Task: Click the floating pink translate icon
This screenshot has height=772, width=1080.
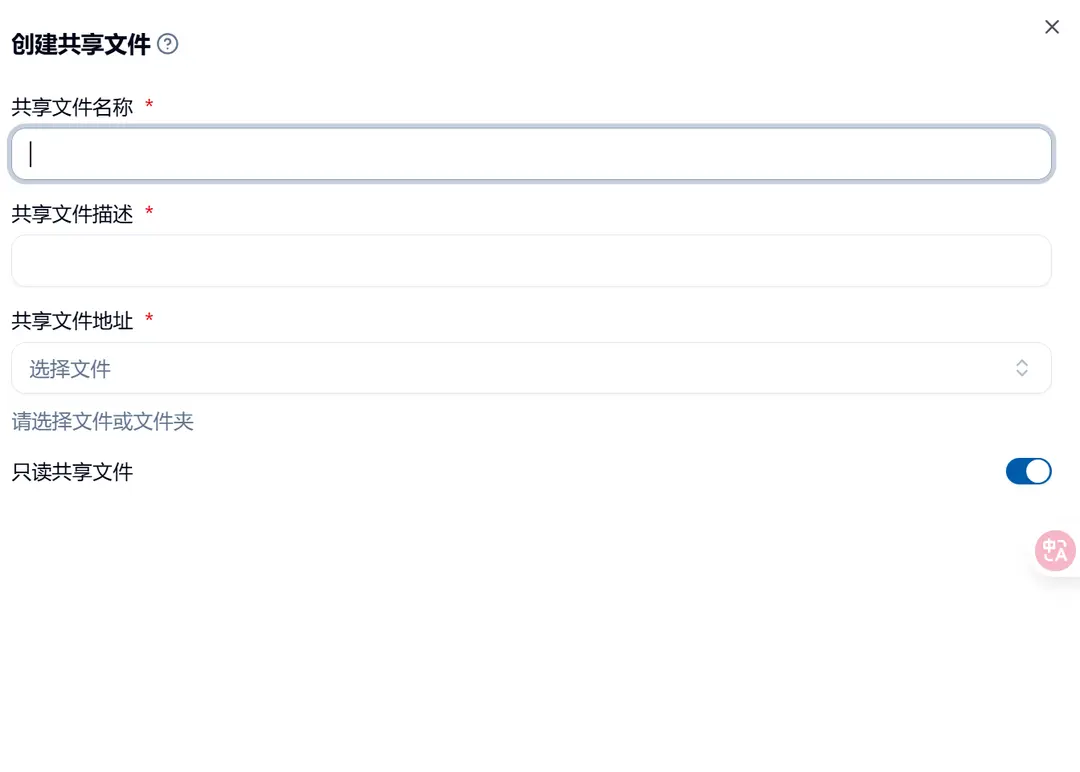Action: point(1055,550)
